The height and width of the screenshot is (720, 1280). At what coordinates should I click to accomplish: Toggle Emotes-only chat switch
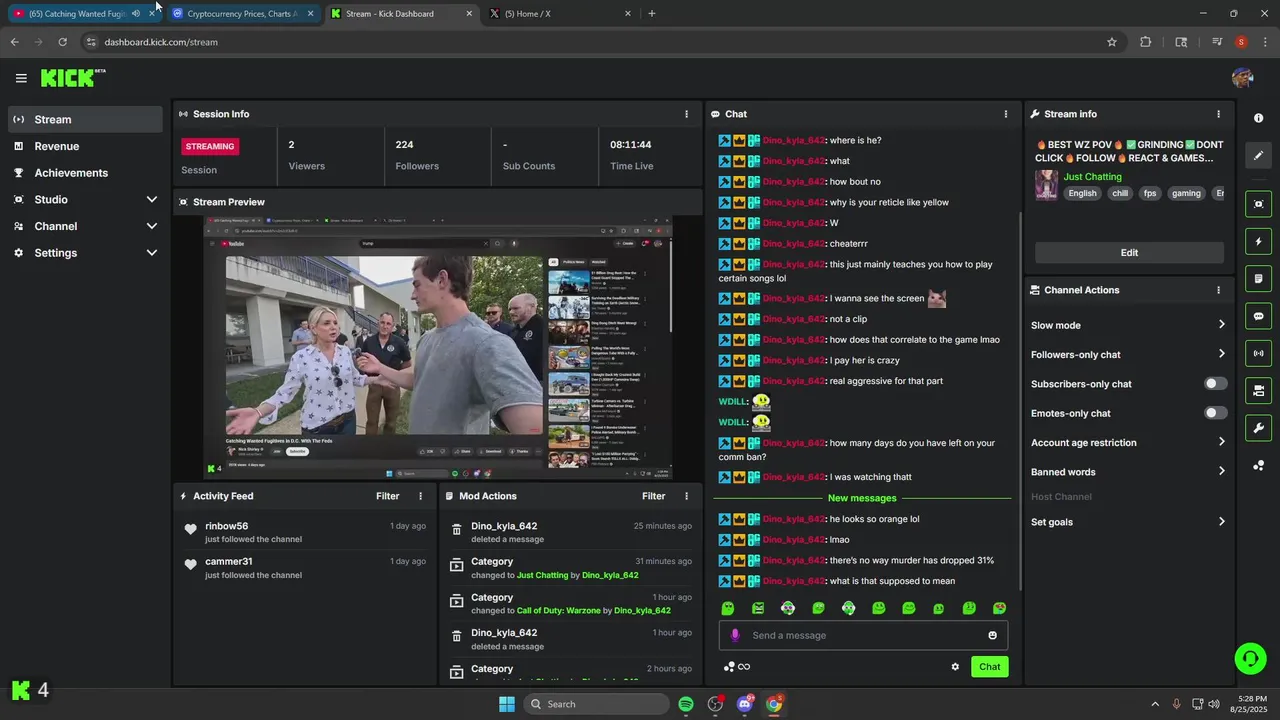tap(1215, 413)
